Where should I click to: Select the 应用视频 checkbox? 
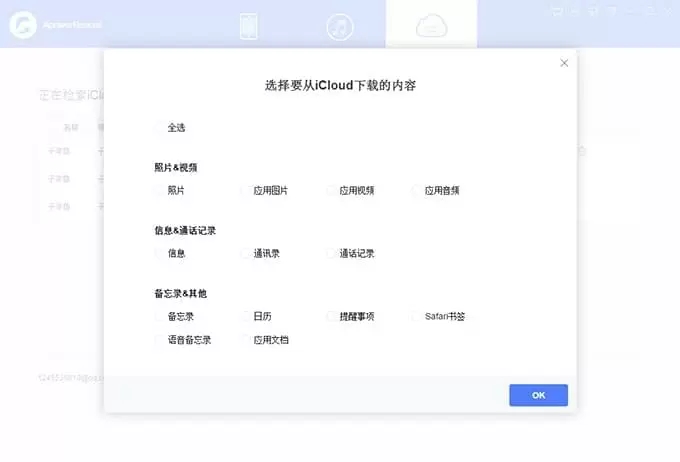click(332, 190)
